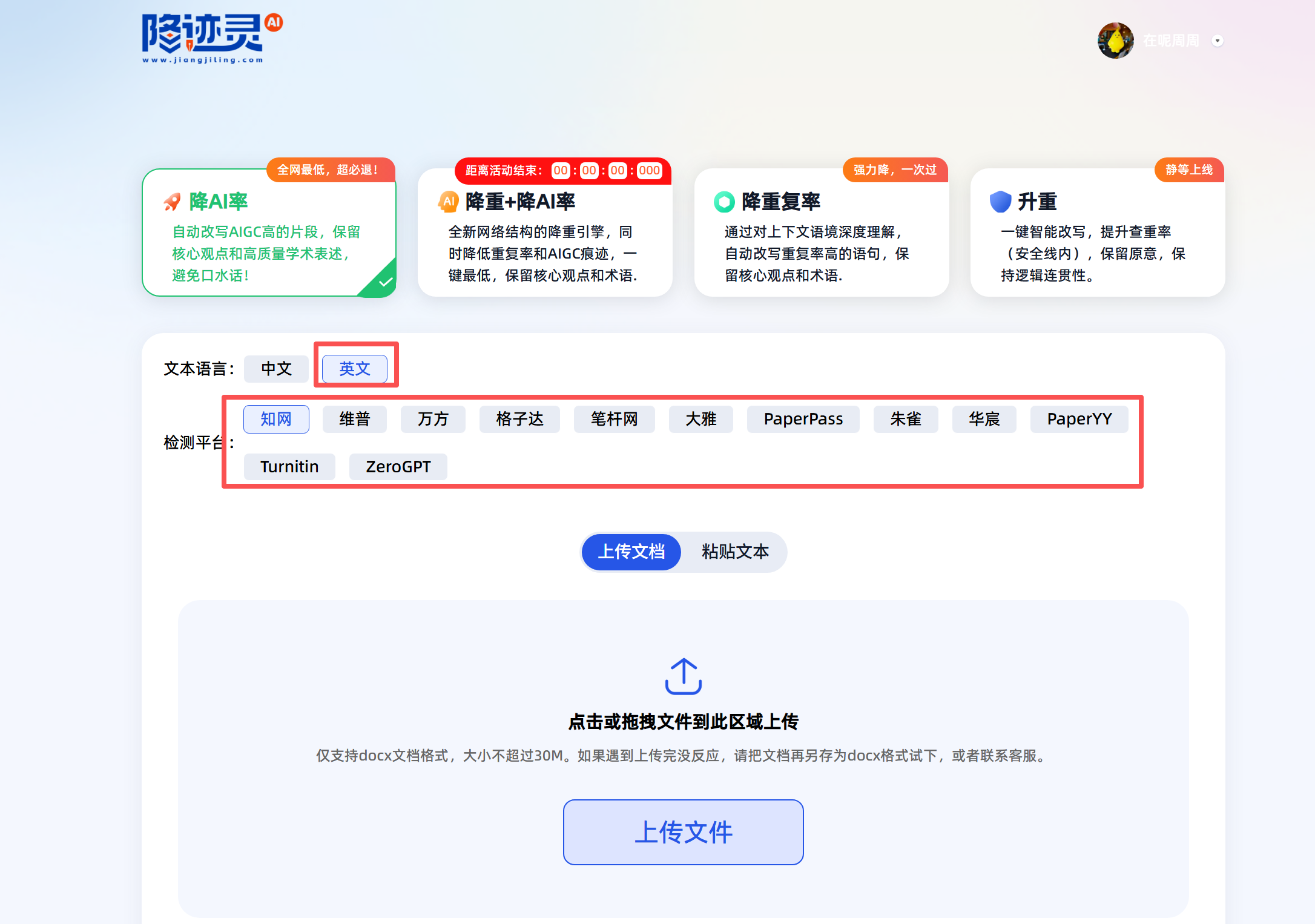Select ZeroGPT detection platform
The height and width of the screenshot is (924, 1315).
[398, 467]
